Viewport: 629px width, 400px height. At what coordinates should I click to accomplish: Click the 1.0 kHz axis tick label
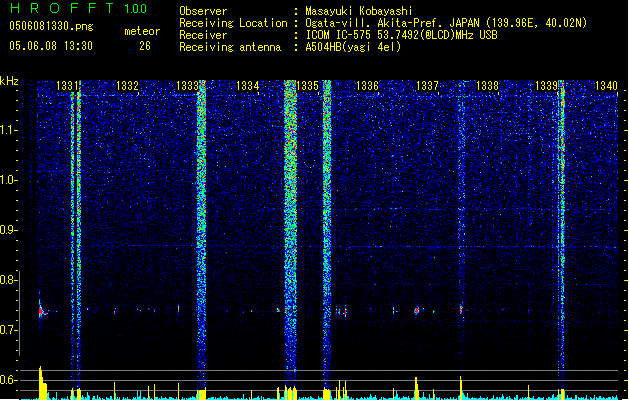click(x=8, y=180)
